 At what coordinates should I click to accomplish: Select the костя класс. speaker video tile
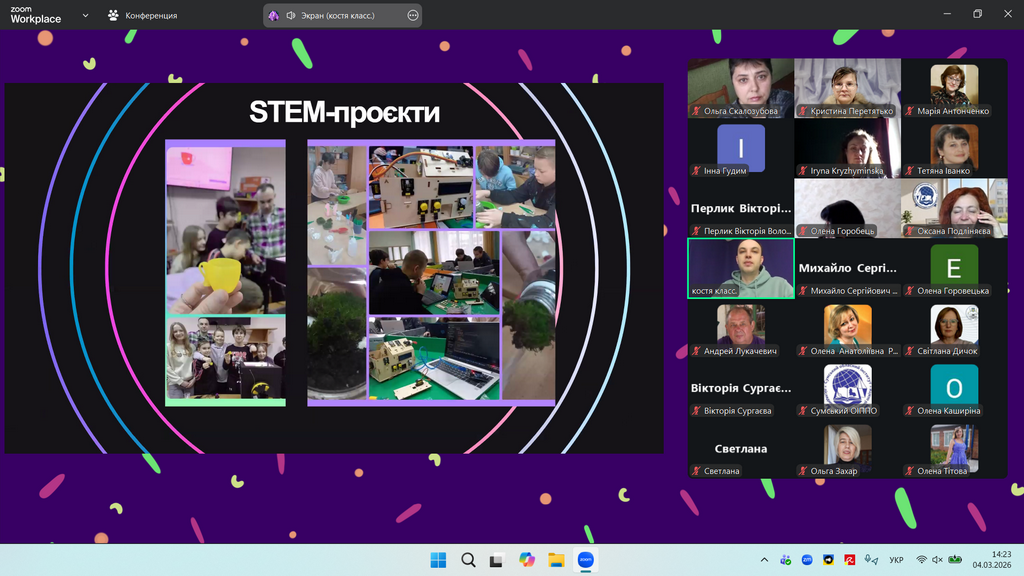click(x=741, y=268)
